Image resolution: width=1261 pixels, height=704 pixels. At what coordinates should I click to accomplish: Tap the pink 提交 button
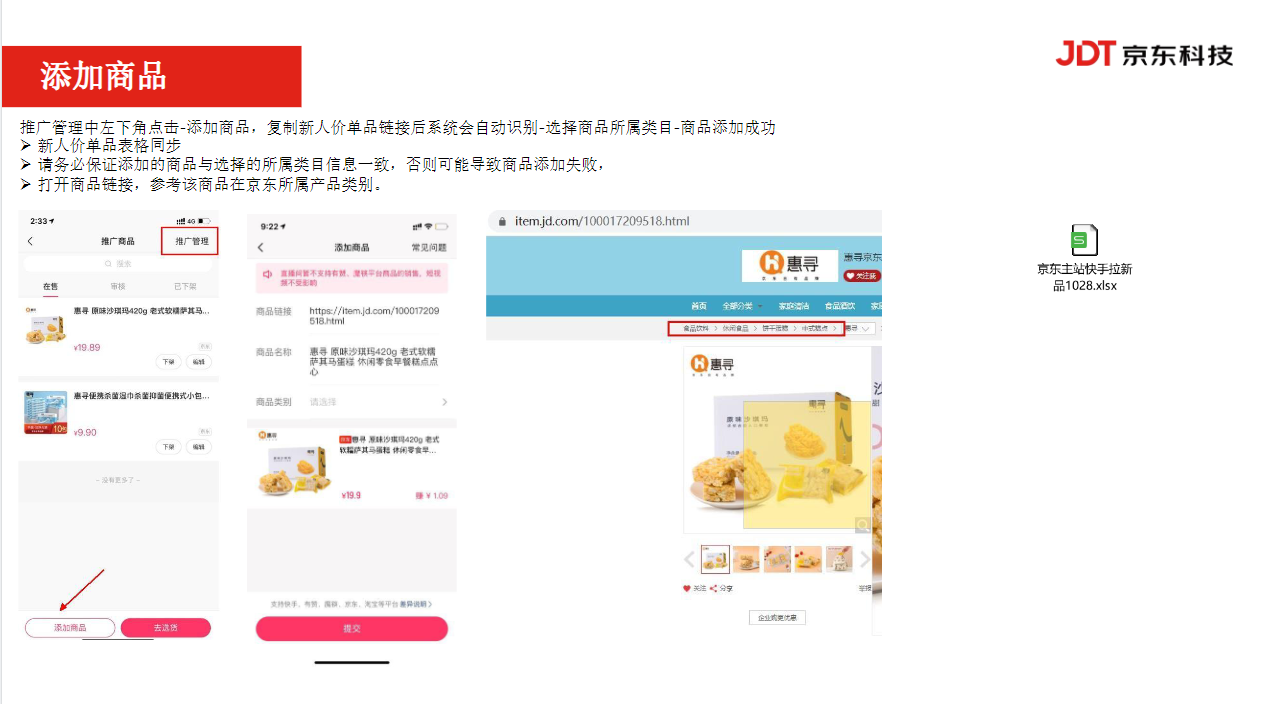pyautogui.click(x=352, y=628)
